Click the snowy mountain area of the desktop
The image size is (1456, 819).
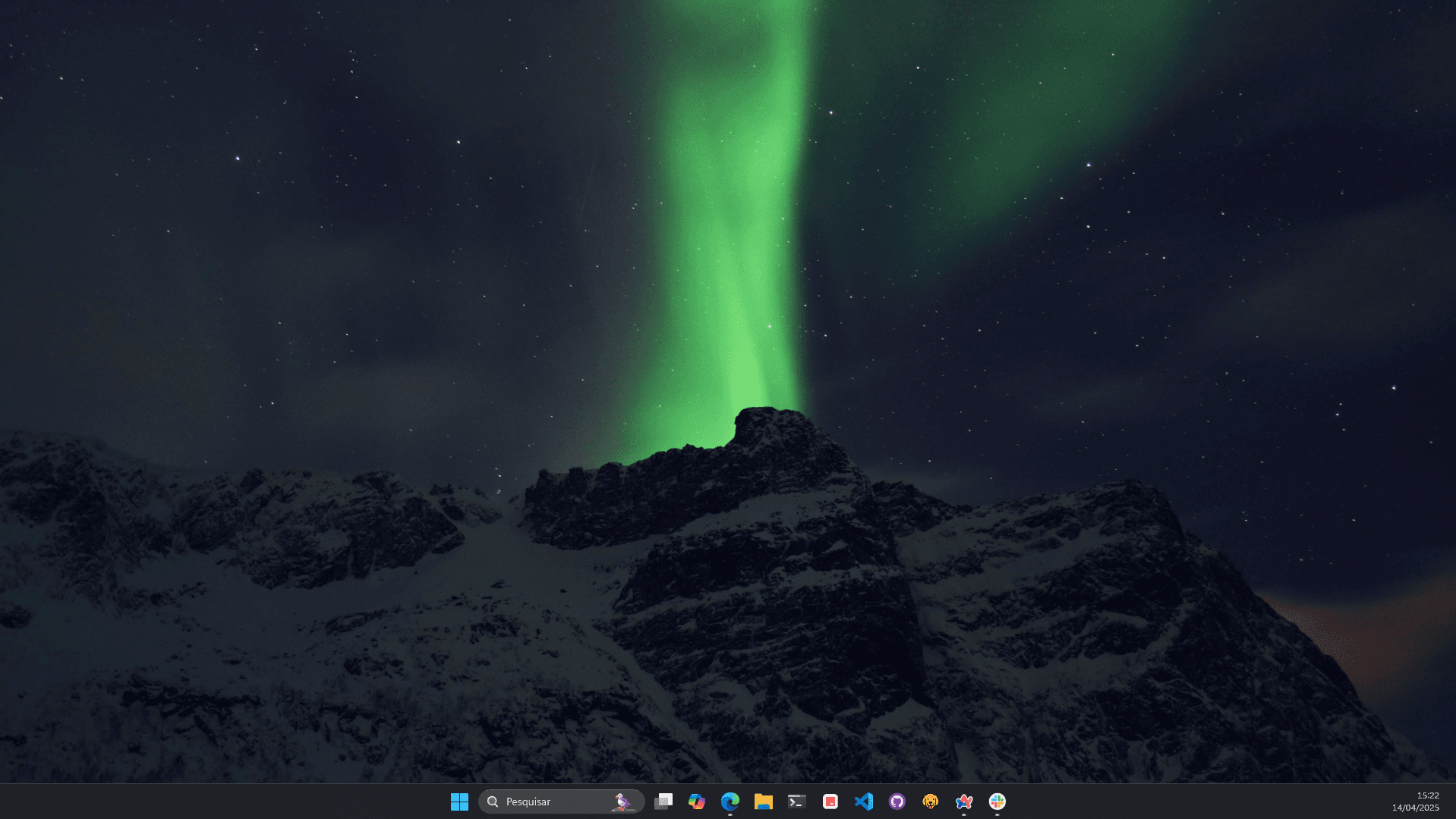click(x=304, y=607)
